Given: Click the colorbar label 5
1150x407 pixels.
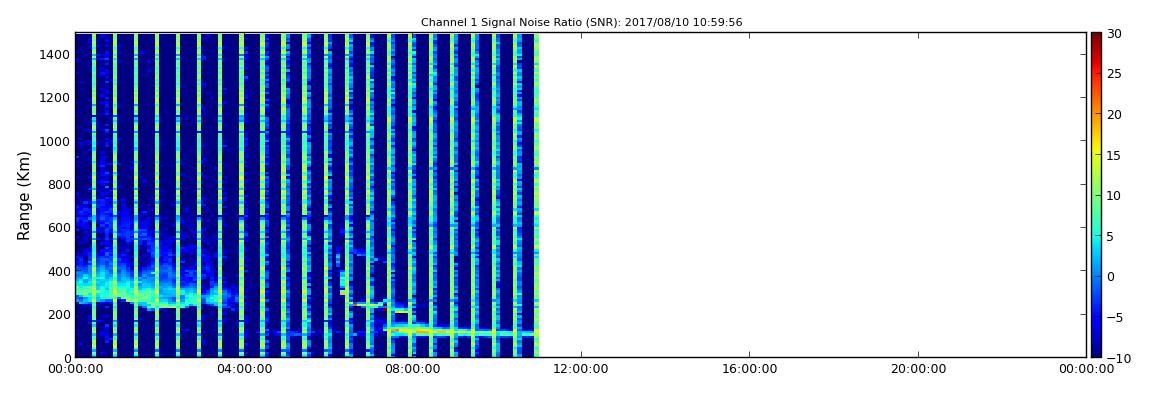Looking at the screenshot, I should click(x=1111, y=236).
